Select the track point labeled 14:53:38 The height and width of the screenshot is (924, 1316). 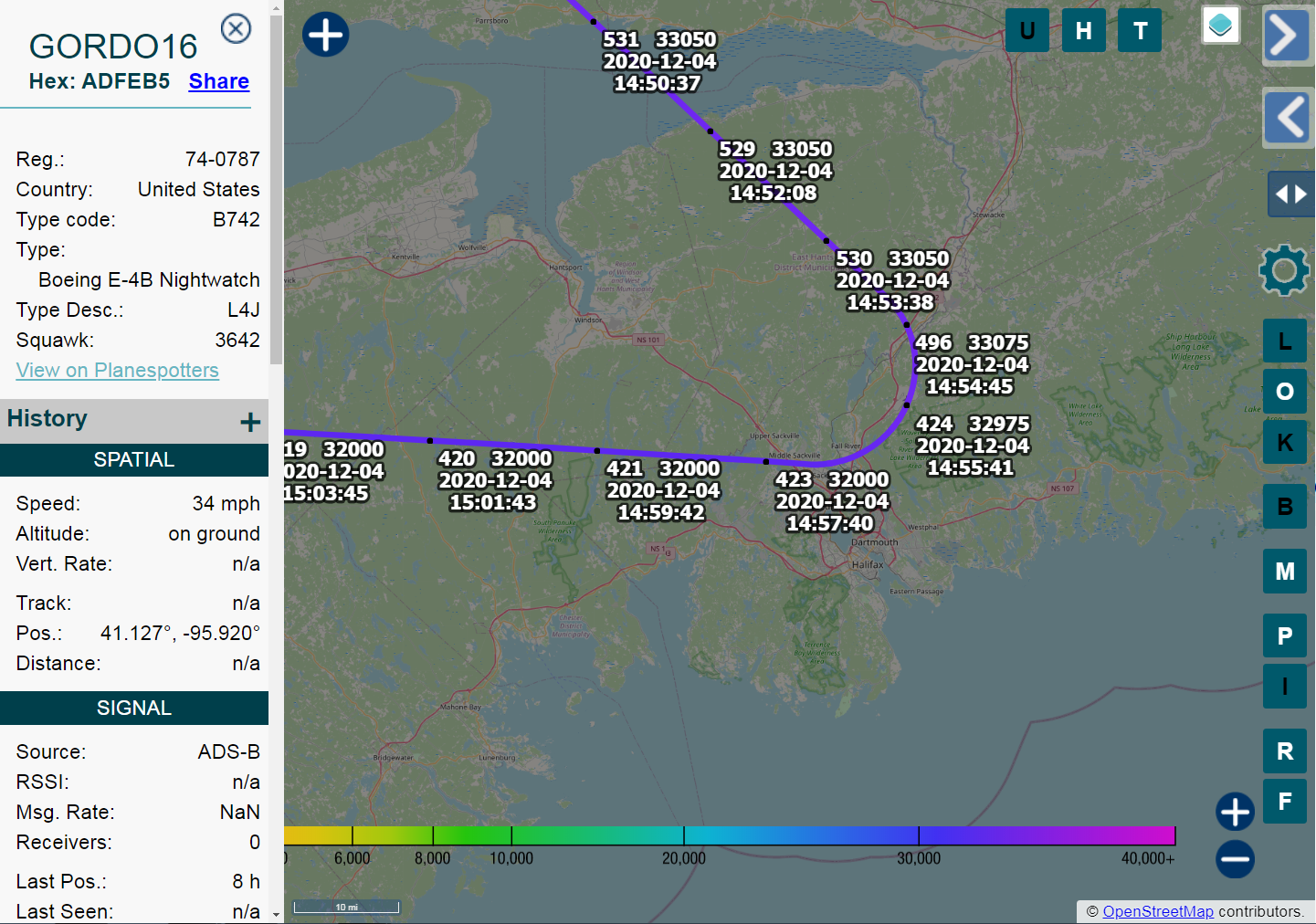coord(826,241)
